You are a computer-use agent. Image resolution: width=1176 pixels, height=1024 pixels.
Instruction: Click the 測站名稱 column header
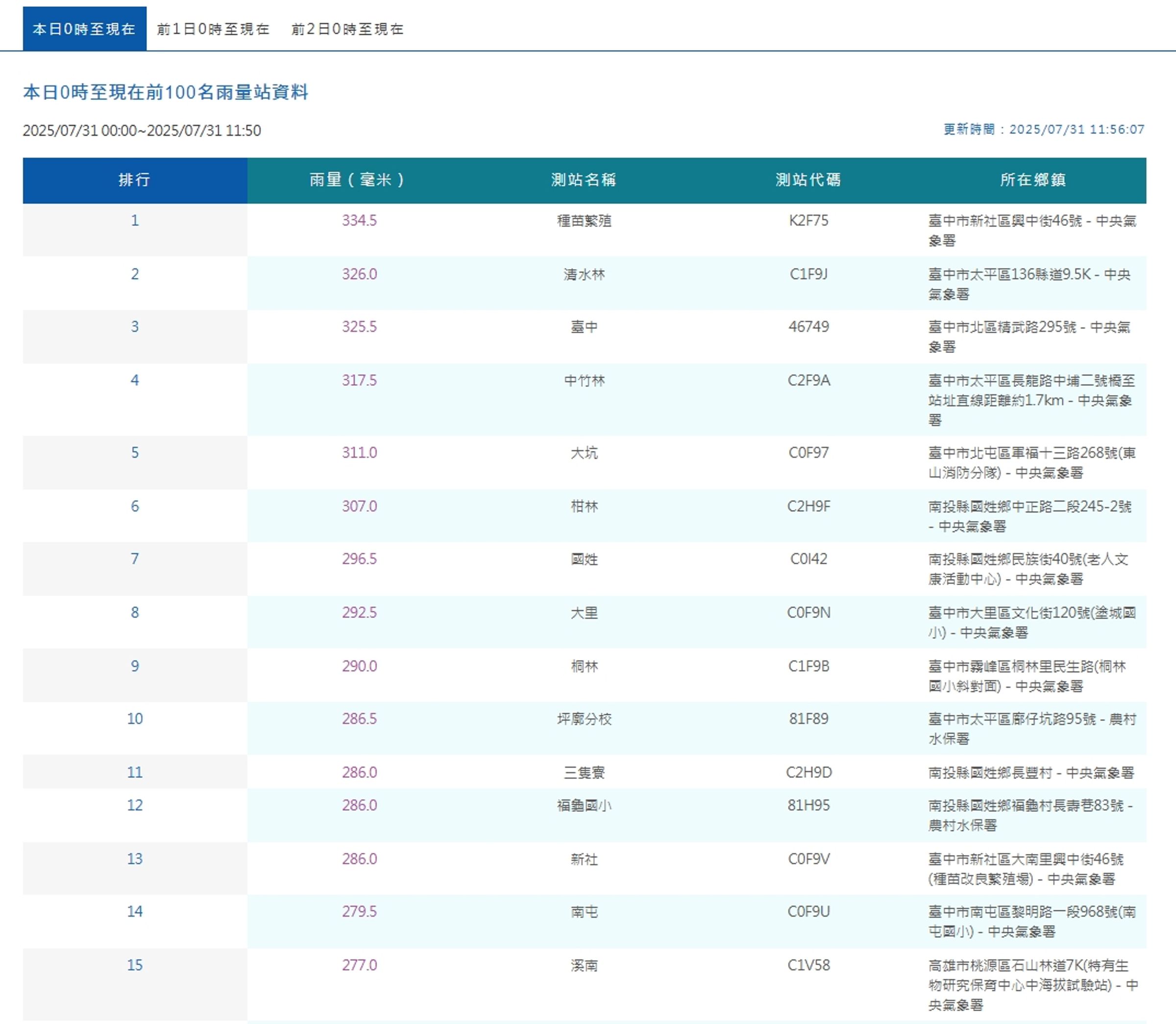(584, 180)
